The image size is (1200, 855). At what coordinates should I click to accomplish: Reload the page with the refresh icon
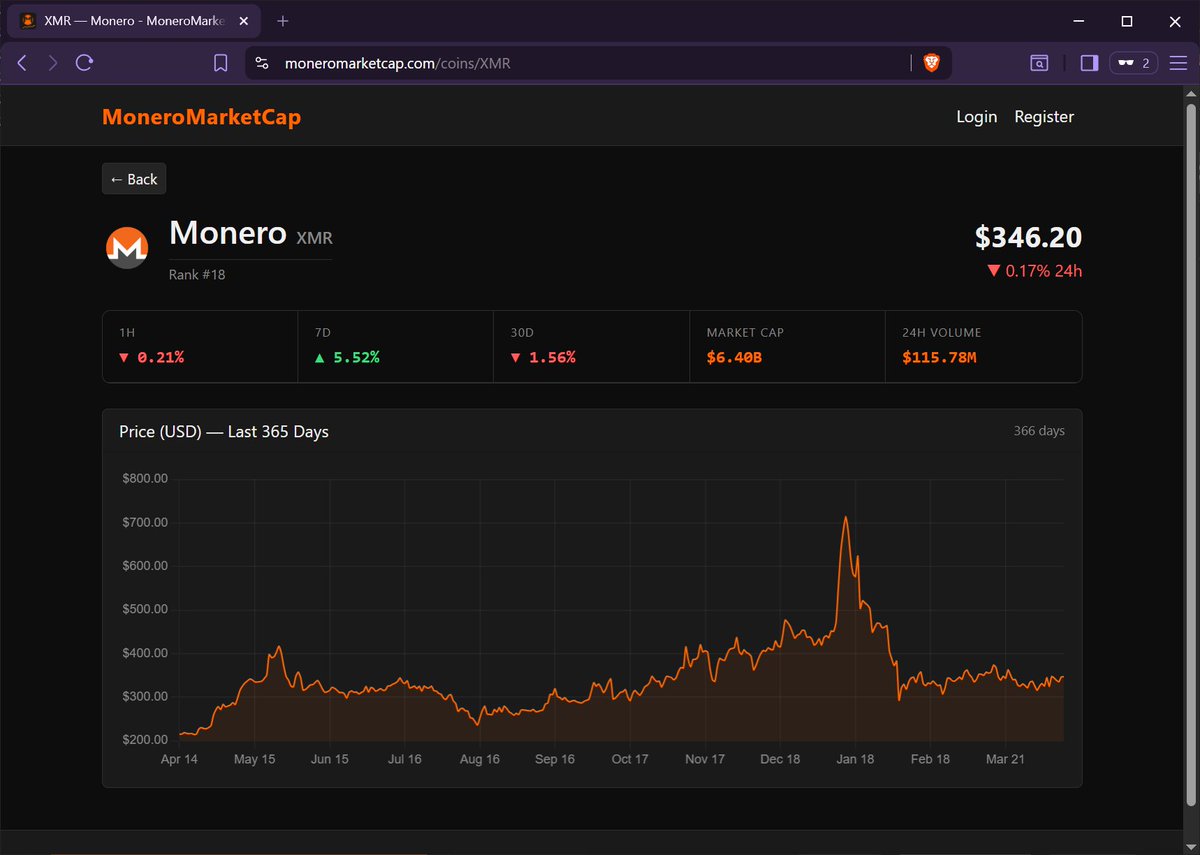84,63
